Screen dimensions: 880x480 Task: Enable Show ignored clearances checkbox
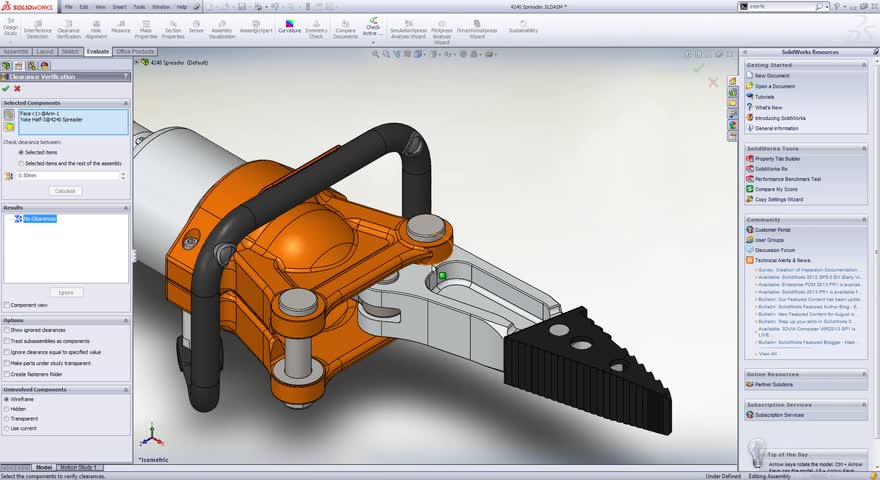[x=6, y=329]
